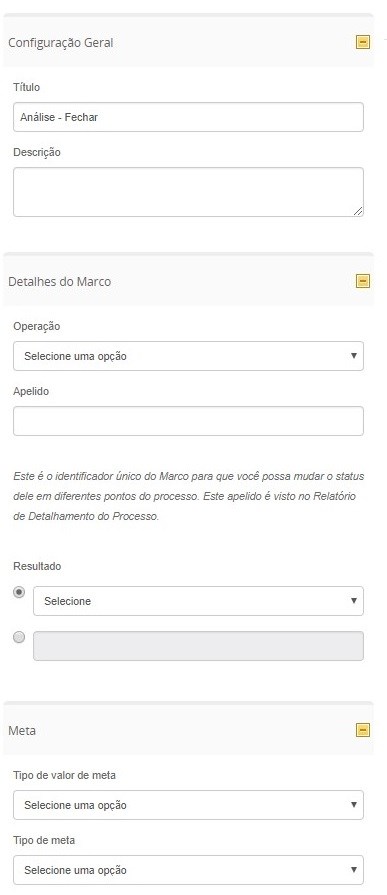Click the disabled gray Resultado text field
The image size is (387, 895).
(198, 646)
